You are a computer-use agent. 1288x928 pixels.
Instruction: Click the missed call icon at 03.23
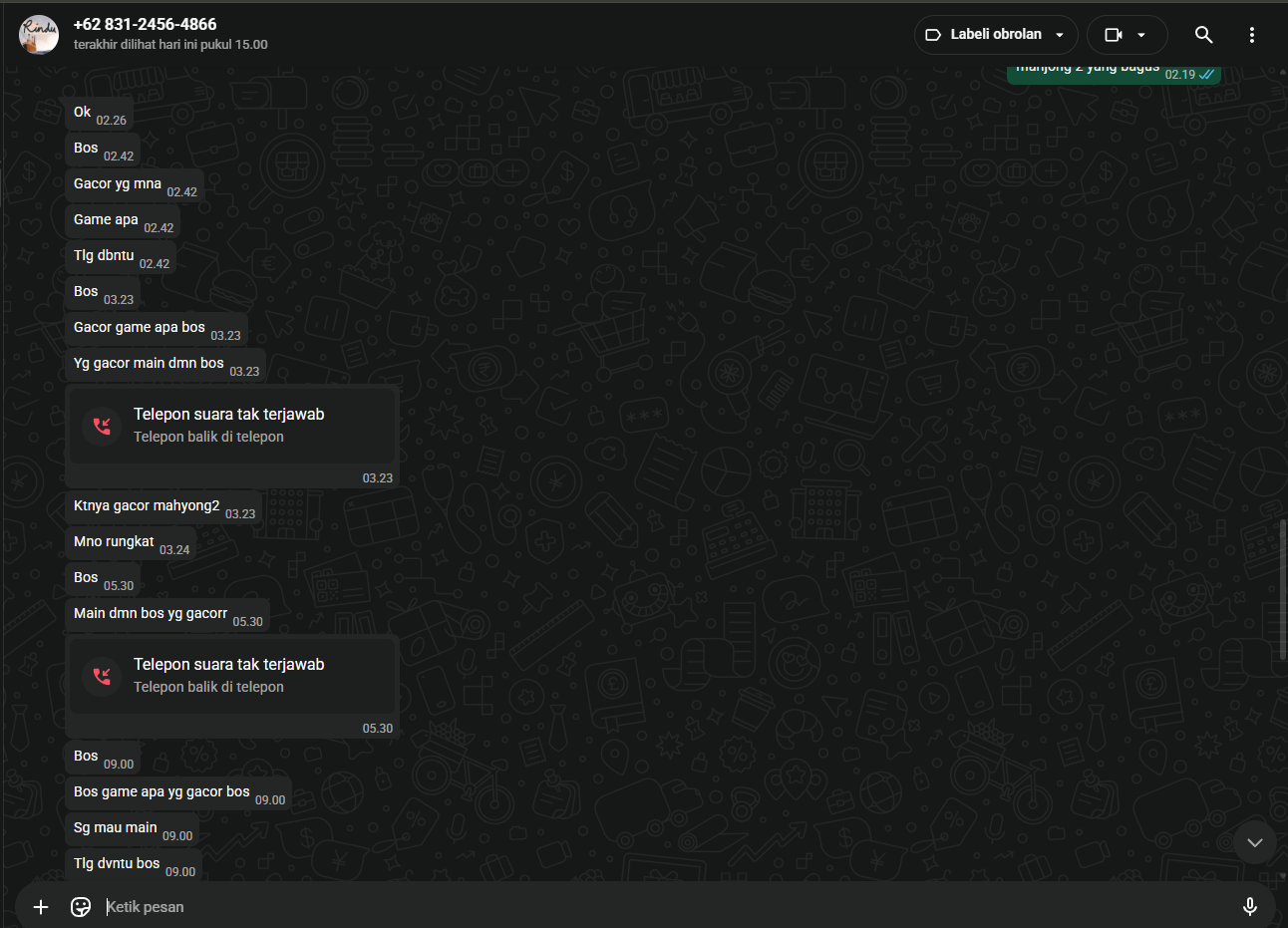click(102, 426)
